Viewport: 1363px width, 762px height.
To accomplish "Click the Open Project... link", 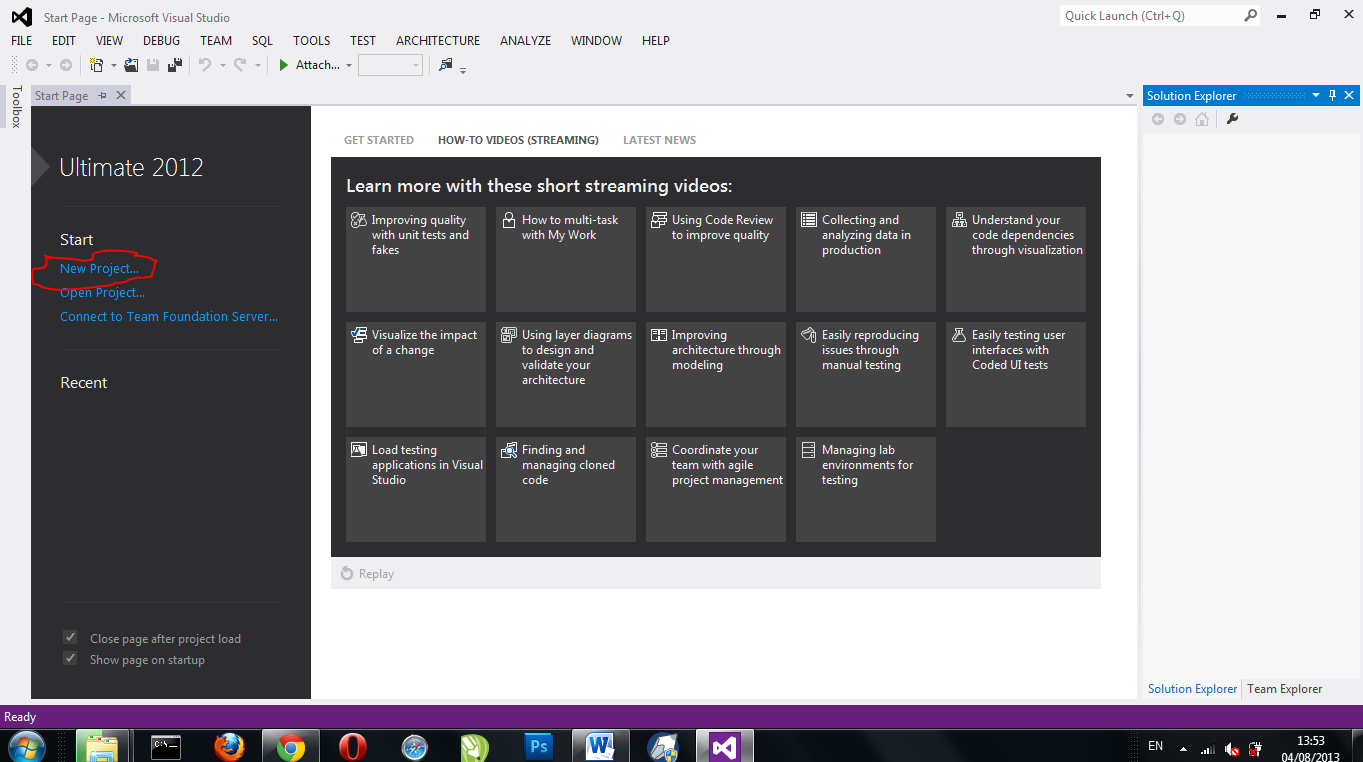I will coord(102,292).
